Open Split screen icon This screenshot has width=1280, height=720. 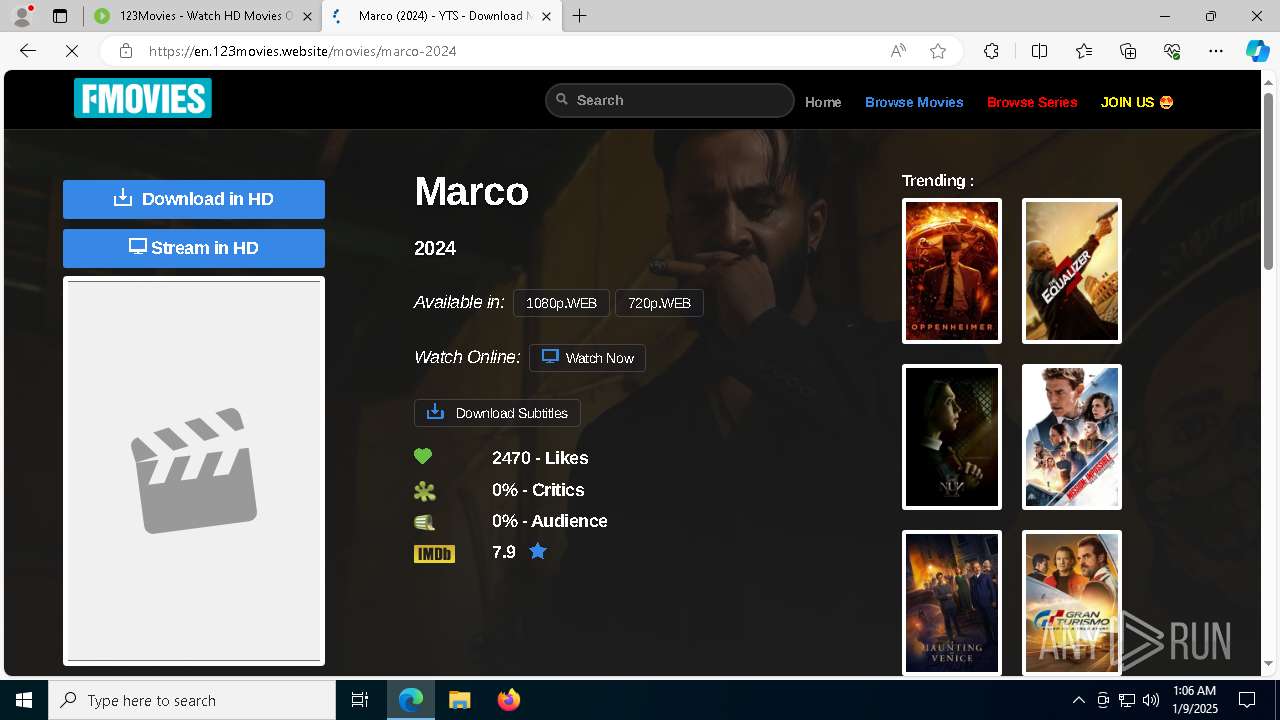point(1039,51)
